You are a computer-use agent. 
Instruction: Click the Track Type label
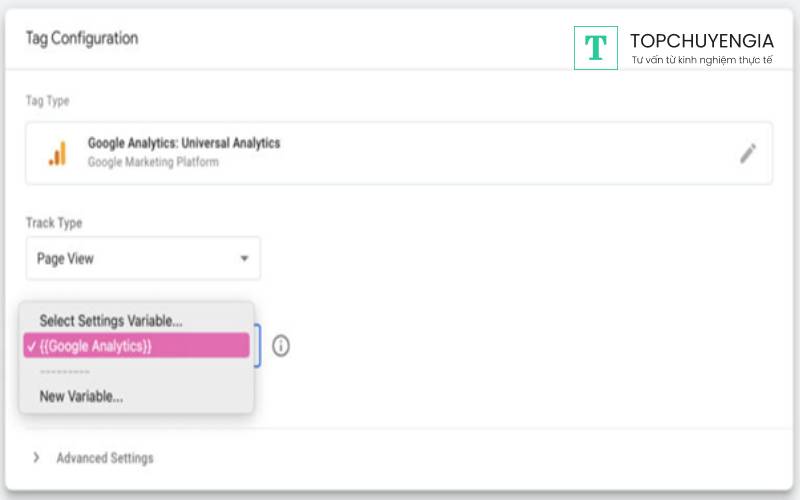[53, 223]
